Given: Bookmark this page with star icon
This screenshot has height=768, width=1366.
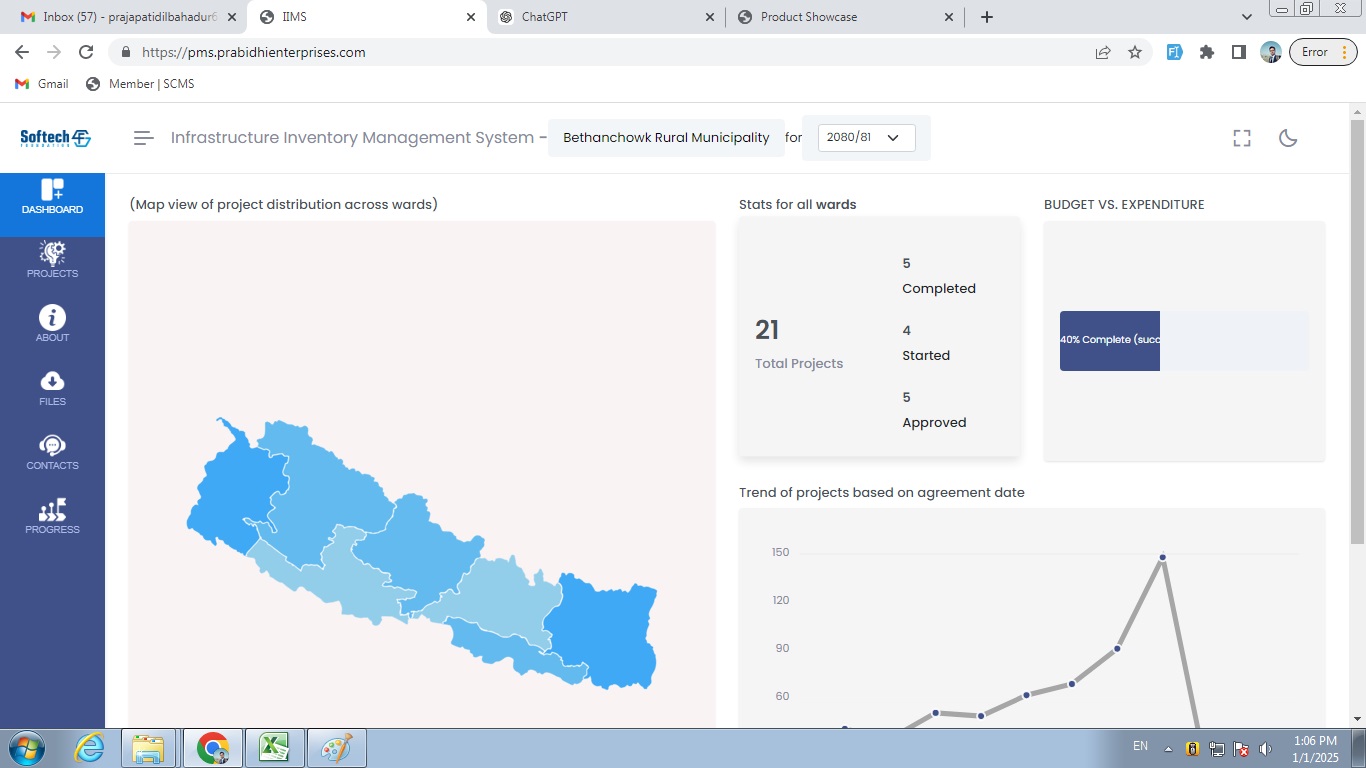Looking at the screenshot, I should click(1135, 52).
